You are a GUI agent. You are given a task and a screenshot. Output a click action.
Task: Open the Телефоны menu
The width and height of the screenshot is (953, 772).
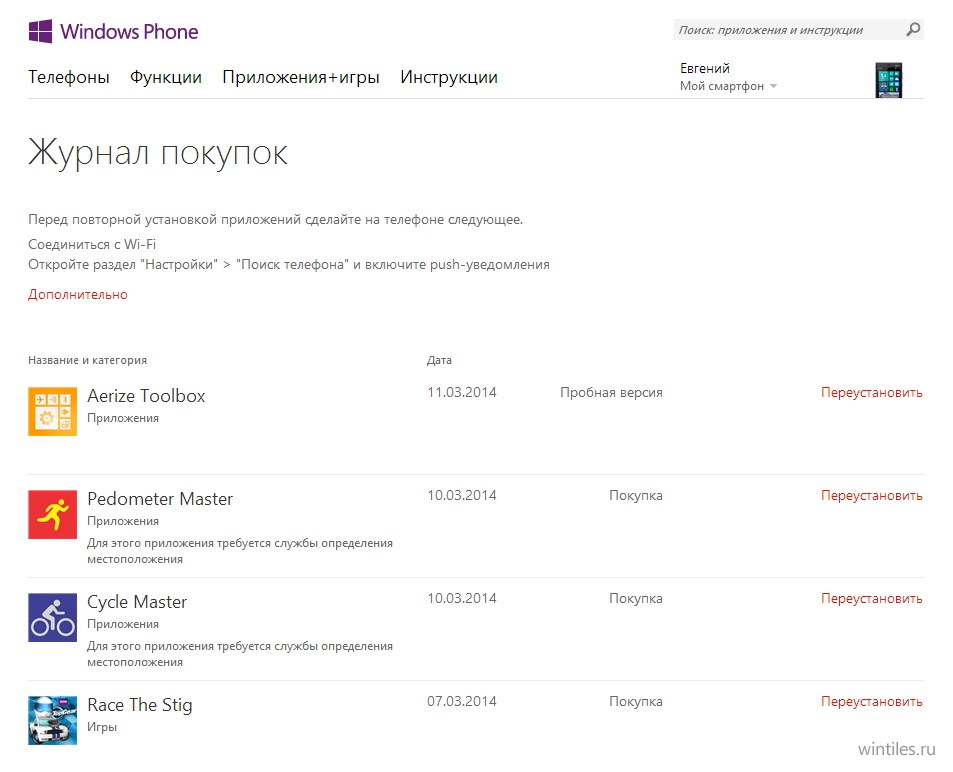tap(69, 77)
